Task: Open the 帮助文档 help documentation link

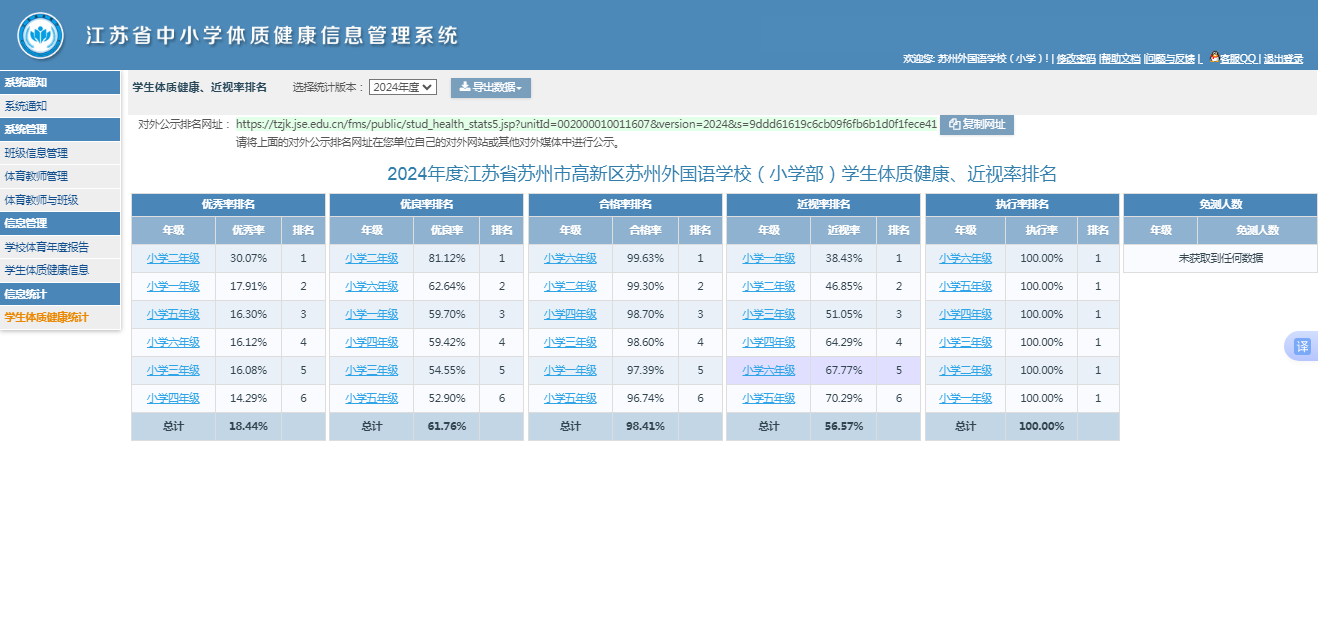Action: pyautogui.click(x=1120, y=59)
